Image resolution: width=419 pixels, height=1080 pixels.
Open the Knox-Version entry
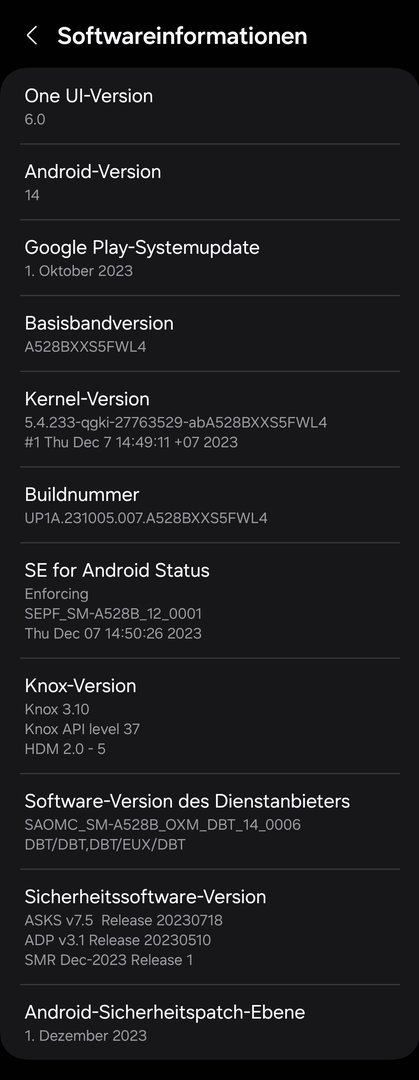(210, 716)
